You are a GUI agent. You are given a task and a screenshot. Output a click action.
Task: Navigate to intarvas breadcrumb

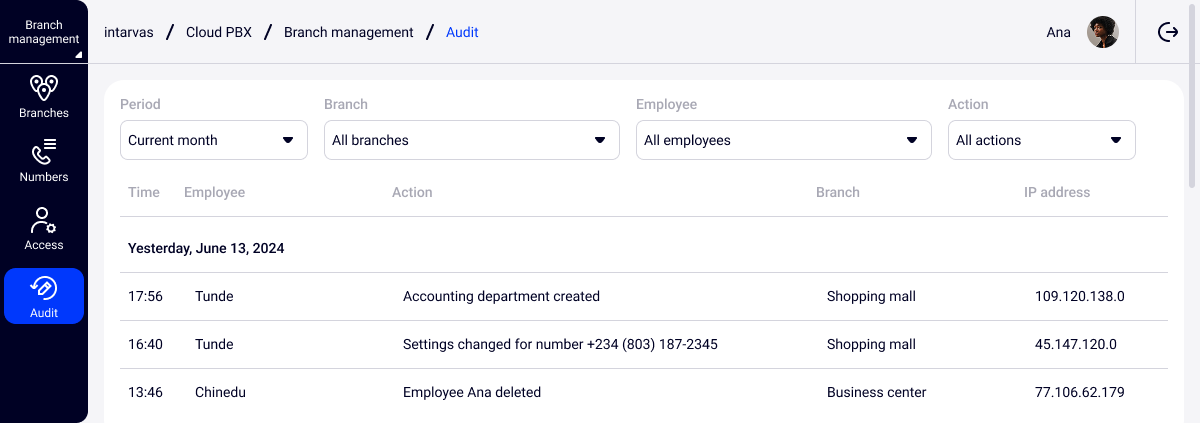(x=128, y=32)
